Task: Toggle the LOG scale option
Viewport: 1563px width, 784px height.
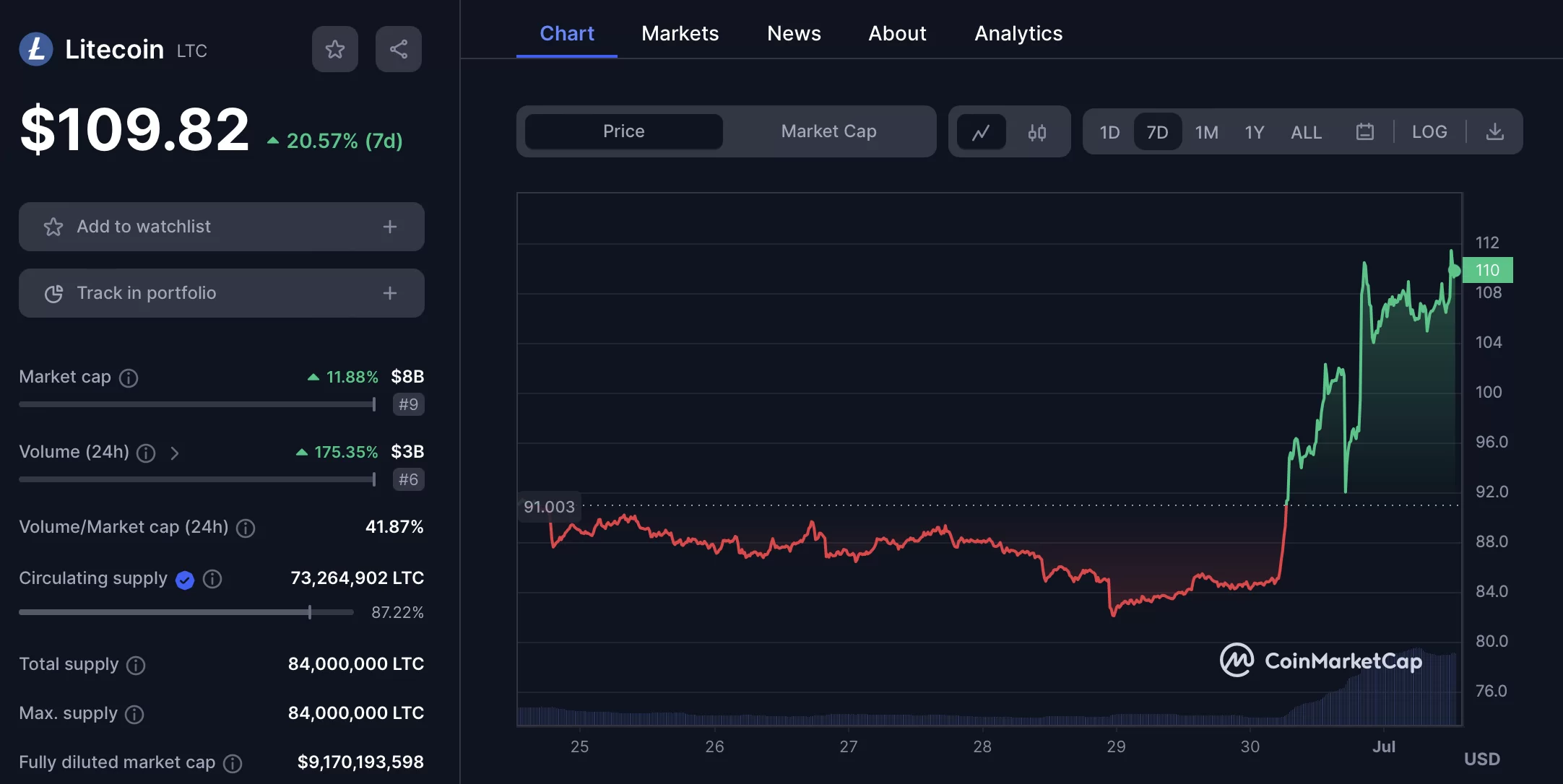Action: click(1429, 132)
